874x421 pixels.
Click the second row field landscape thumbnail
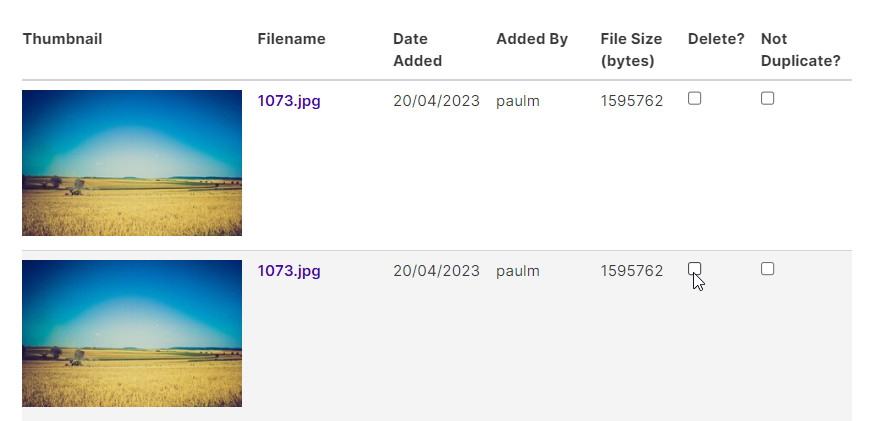[132, 333]
